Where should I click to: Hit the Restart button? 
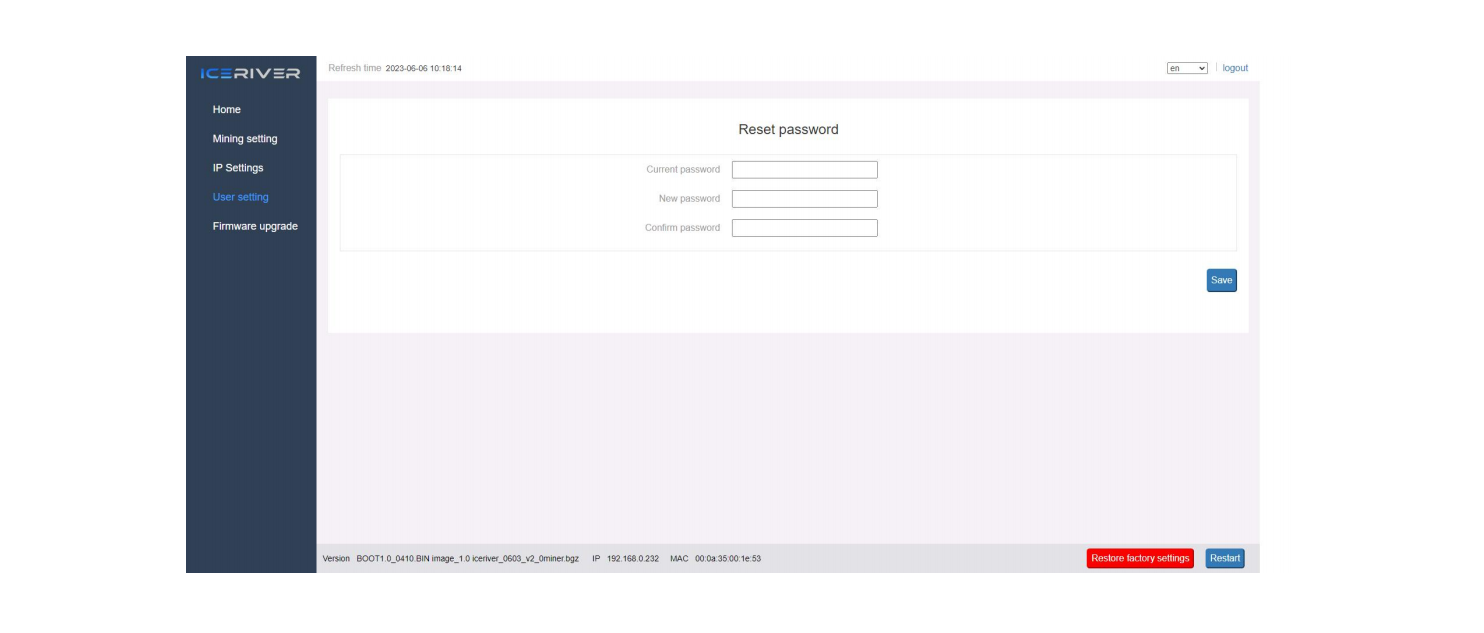1225,558
